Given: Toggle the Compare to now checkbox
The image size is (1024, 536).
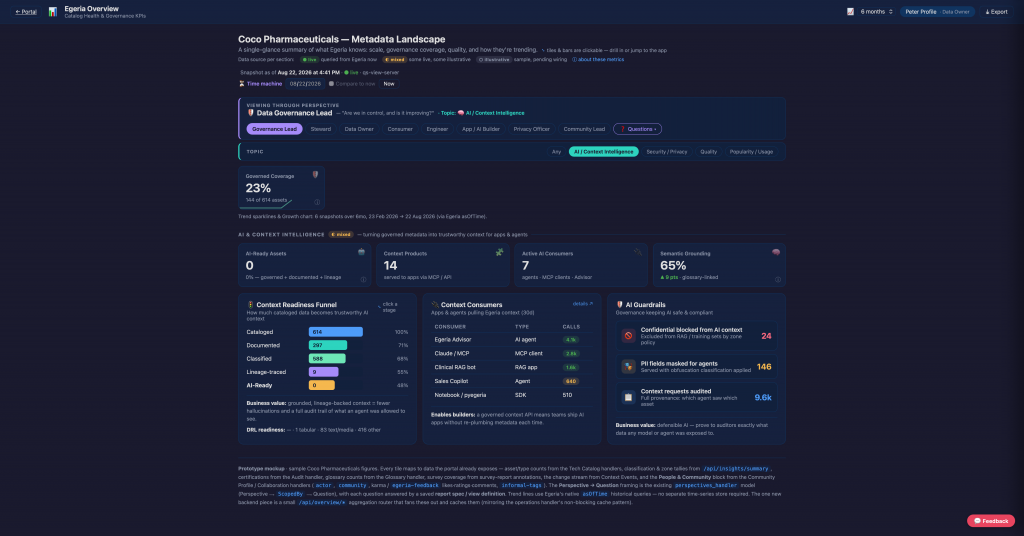Looking at the screenshot, I should (x=331, y=84).
